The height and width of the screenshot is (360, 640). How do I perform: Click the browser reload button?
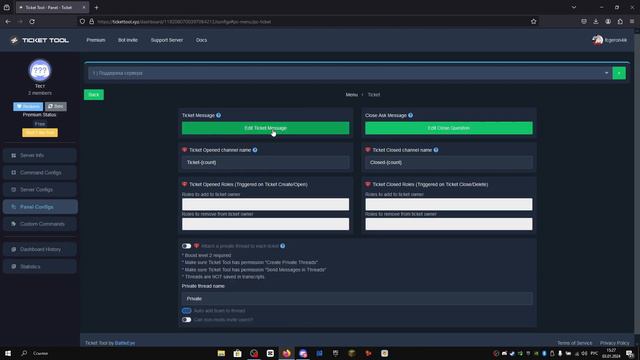click(x=32, y=22)
